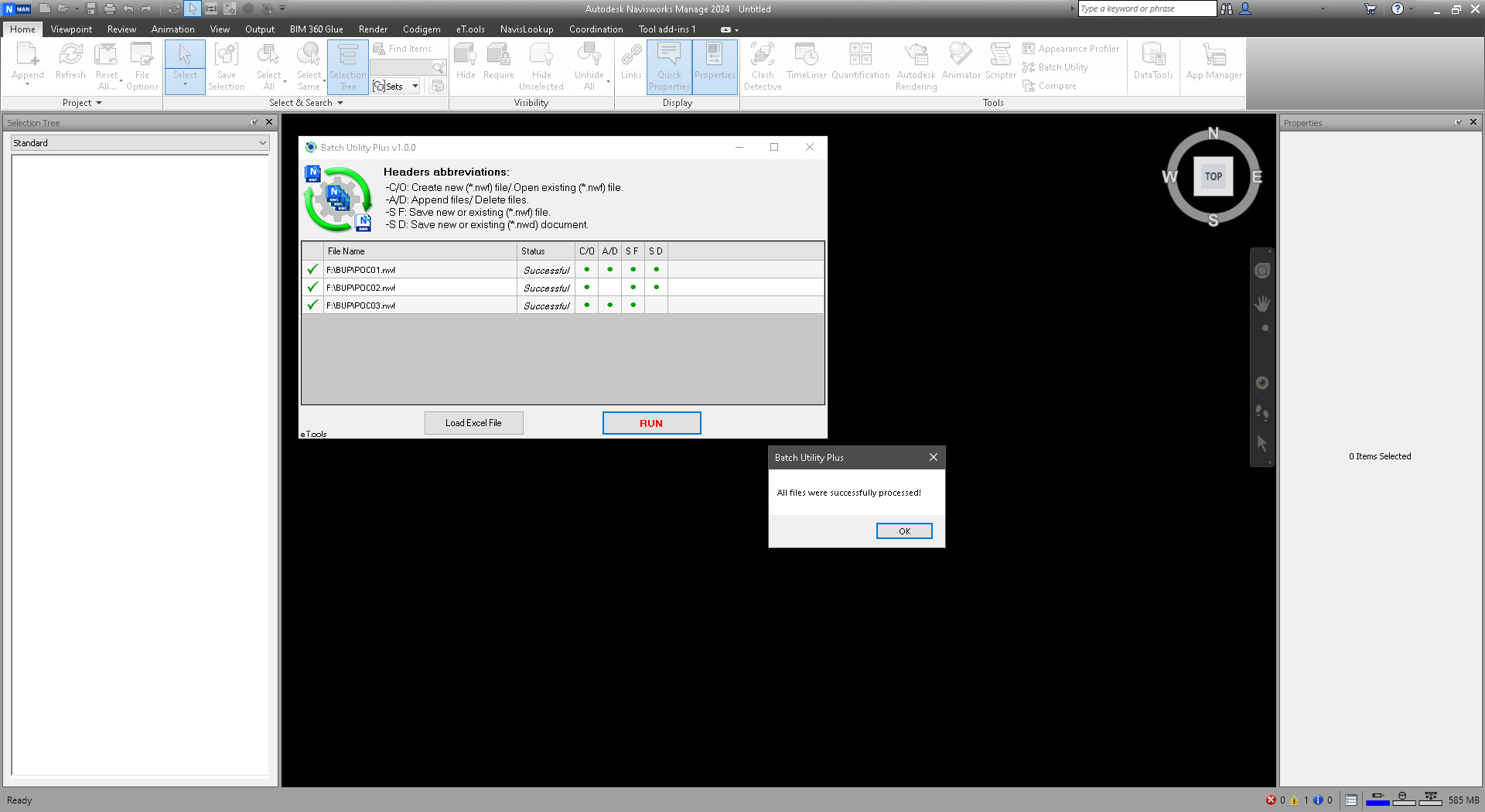Open the App Manager
This screenshot has height=812, width=1485.
click(1214, 61)
